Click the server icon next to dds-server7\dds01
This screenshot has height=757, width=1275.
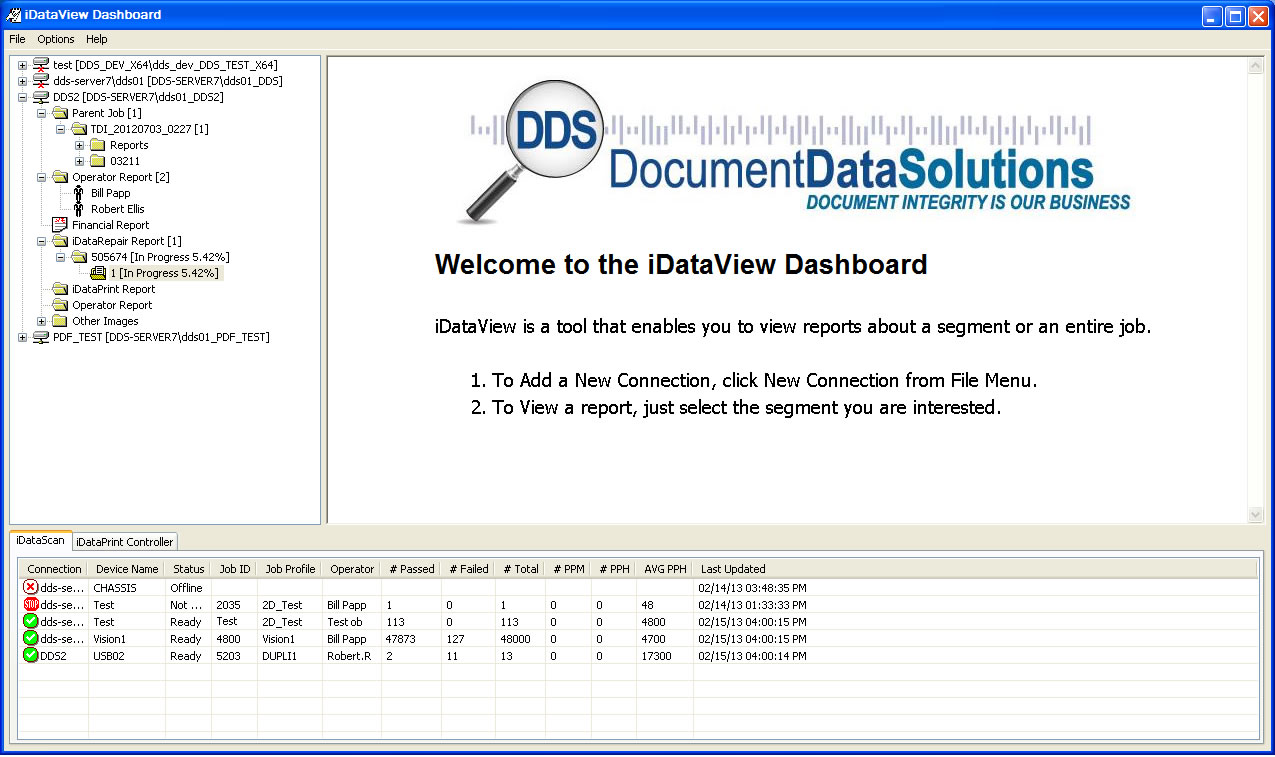point(41,81)
